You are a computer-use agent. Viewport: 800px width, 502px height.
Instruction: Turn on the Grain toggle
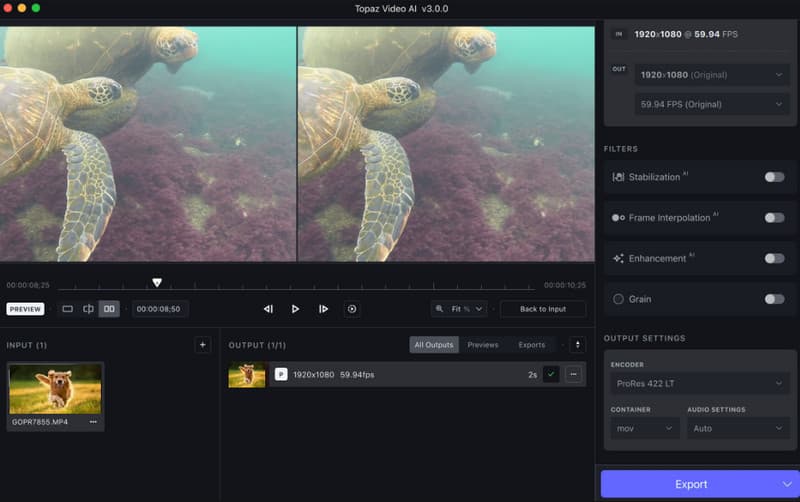tap(774, 299)
